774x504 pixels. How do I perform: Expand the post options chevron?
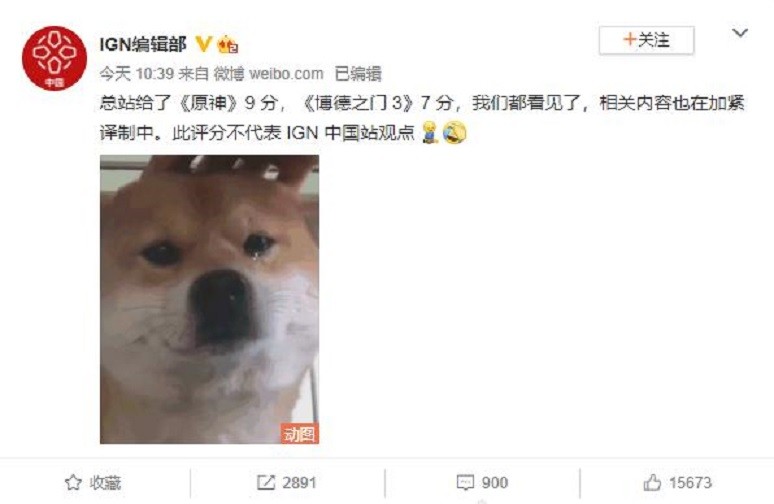point(739,33)
